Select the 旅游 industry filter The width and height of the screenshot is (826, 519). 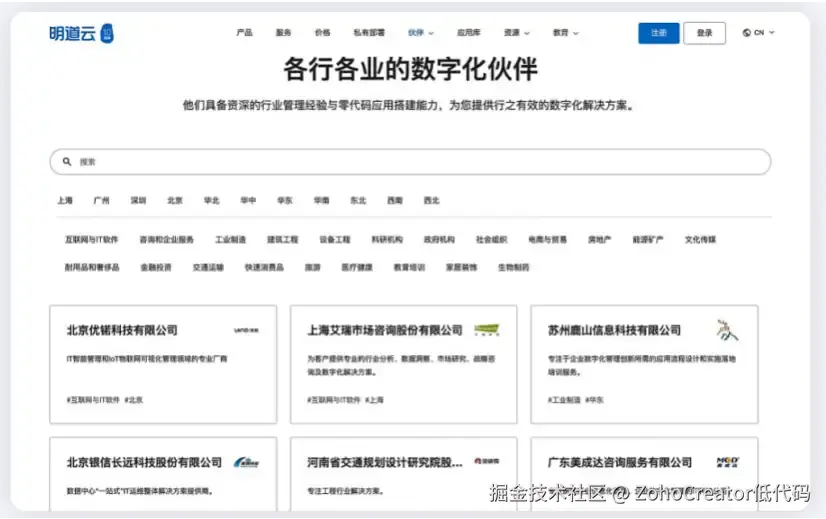tap(312, 268)
